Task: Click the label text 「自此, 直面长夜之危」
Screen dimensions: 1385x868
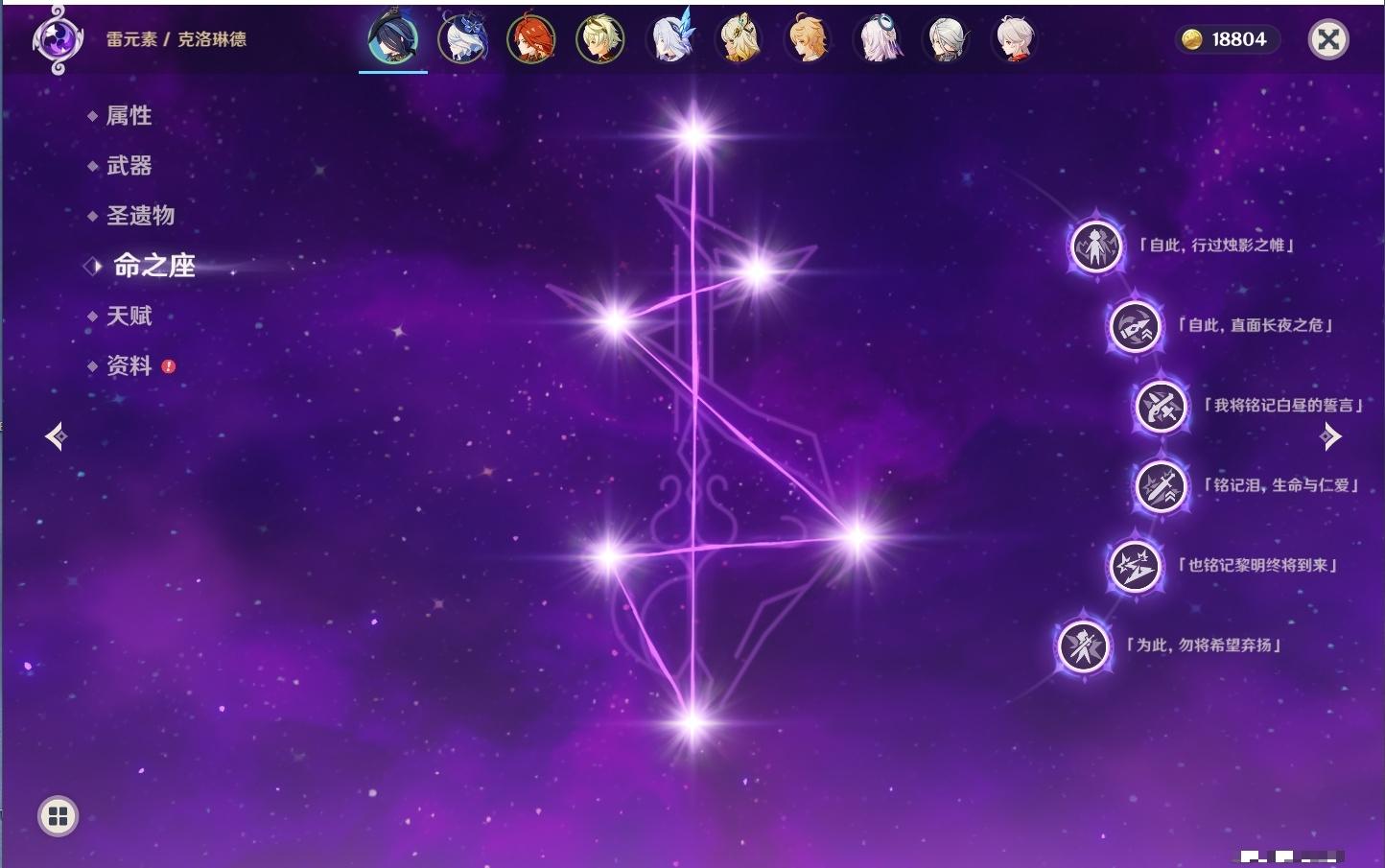Action: point(1256,325)
